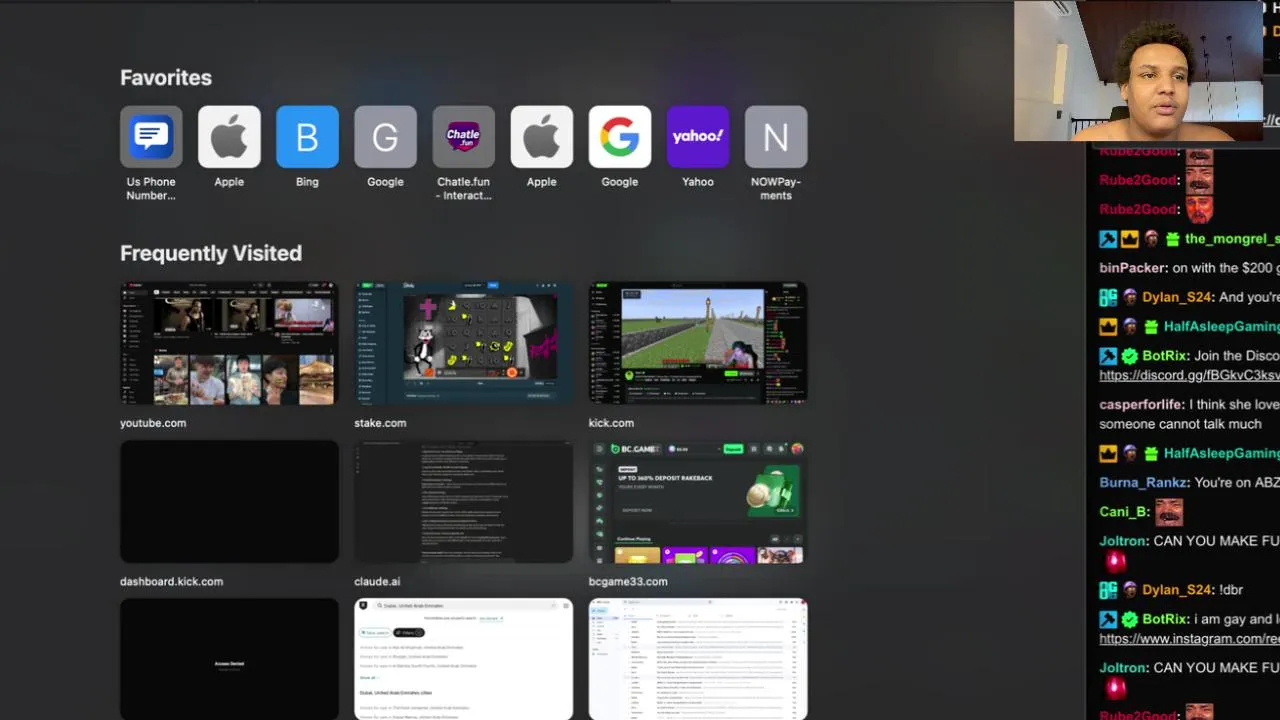Screen dimensions: 1280x720
Task: Click the Favorites heading
Action: [166, 78]
